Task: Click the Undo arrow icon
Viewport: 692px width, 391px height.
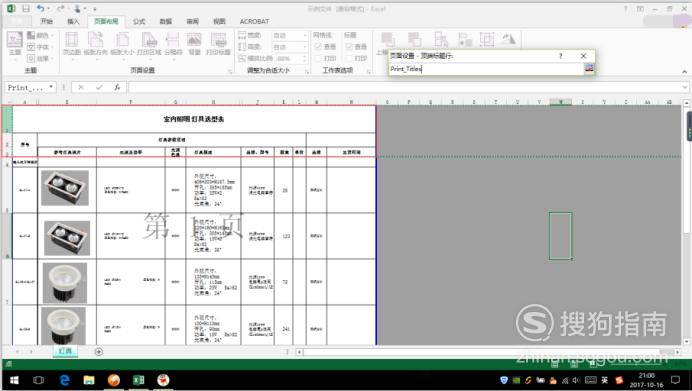Action: tap(41, 8)
